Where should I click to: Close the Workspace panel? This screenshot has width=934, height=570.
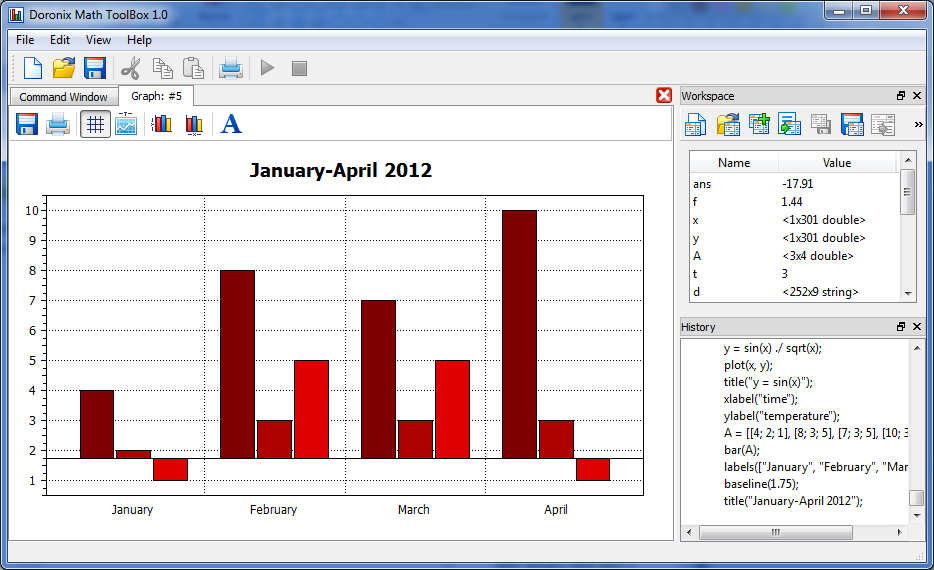pos(917,95)
